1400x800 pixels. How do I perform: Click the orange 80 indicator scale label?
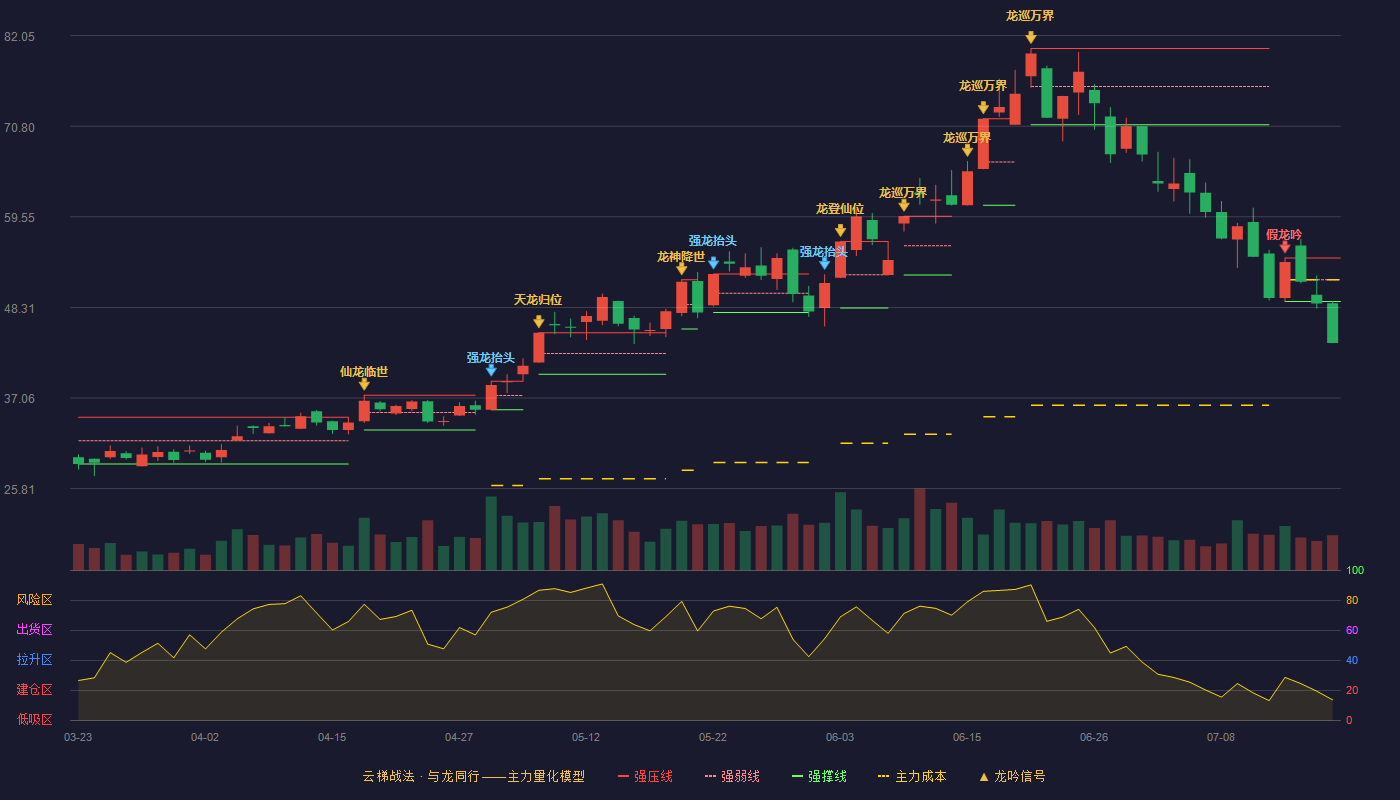click(1352, 600)
